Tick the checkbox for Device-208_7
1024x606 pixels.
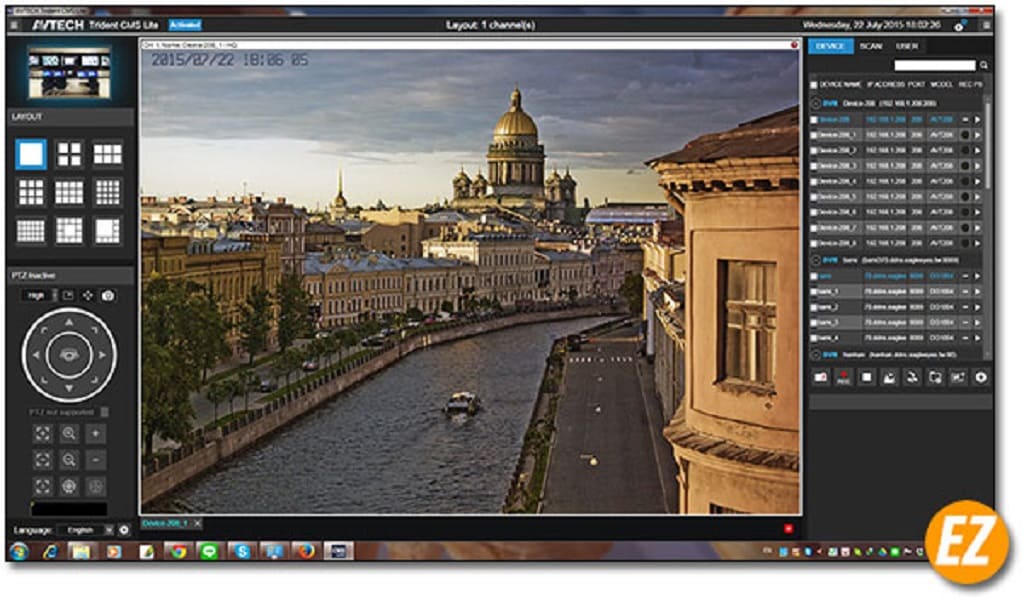(x=814, y=228)
